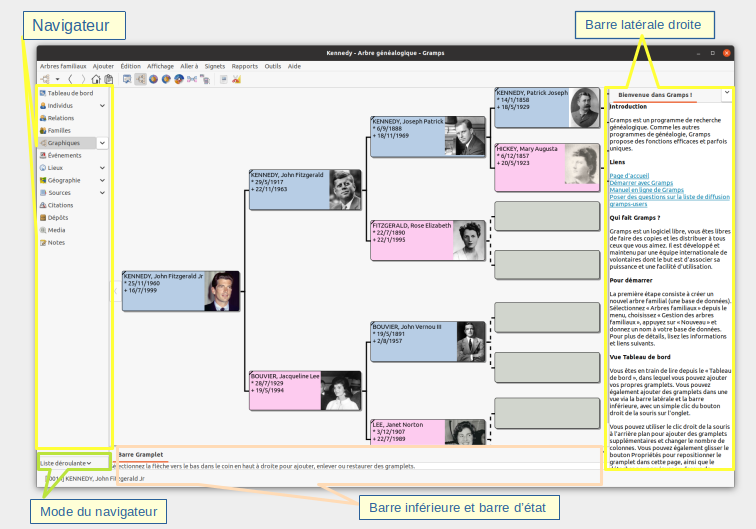Expand the Lieux chevron

[102, 168]
